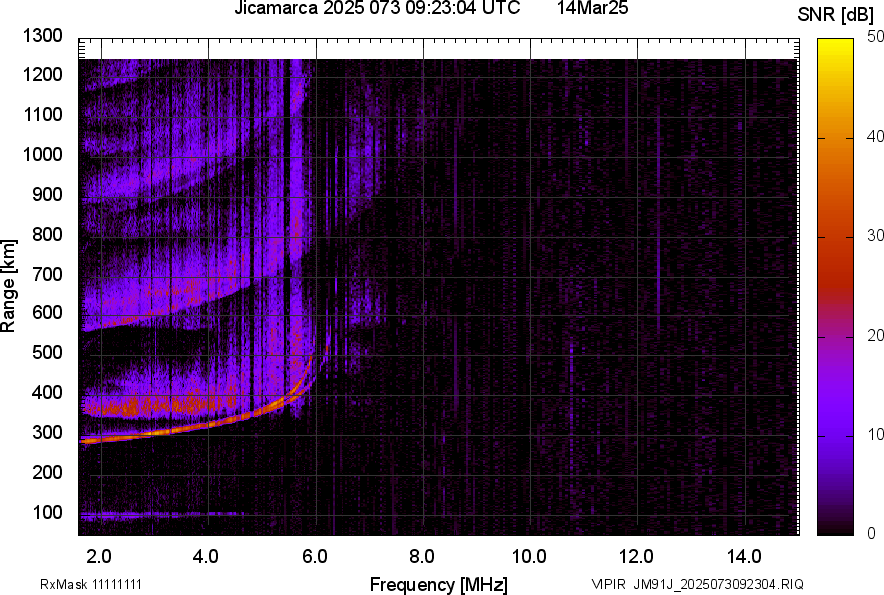The width and height of the screenshot is (884, 595).
Task: Click the range tick label '1000'
Action: pyautogui.click(x=42, y=154)
